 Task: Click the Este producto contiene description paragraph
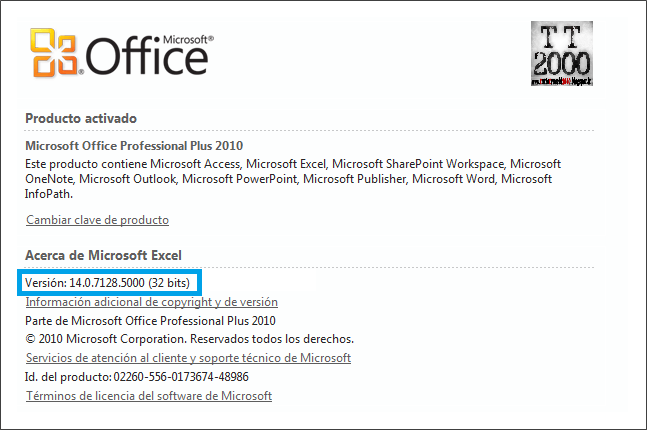pos(293,179)
